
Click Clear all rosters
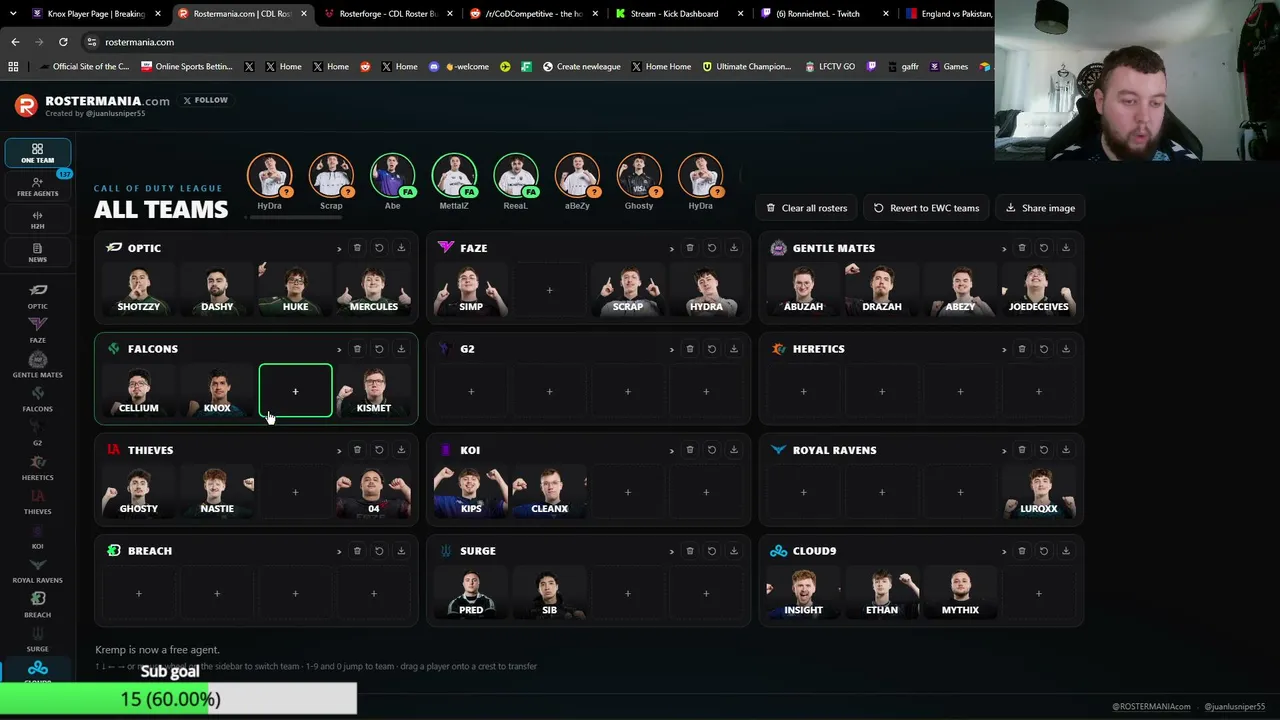click(x=806, y=208)
